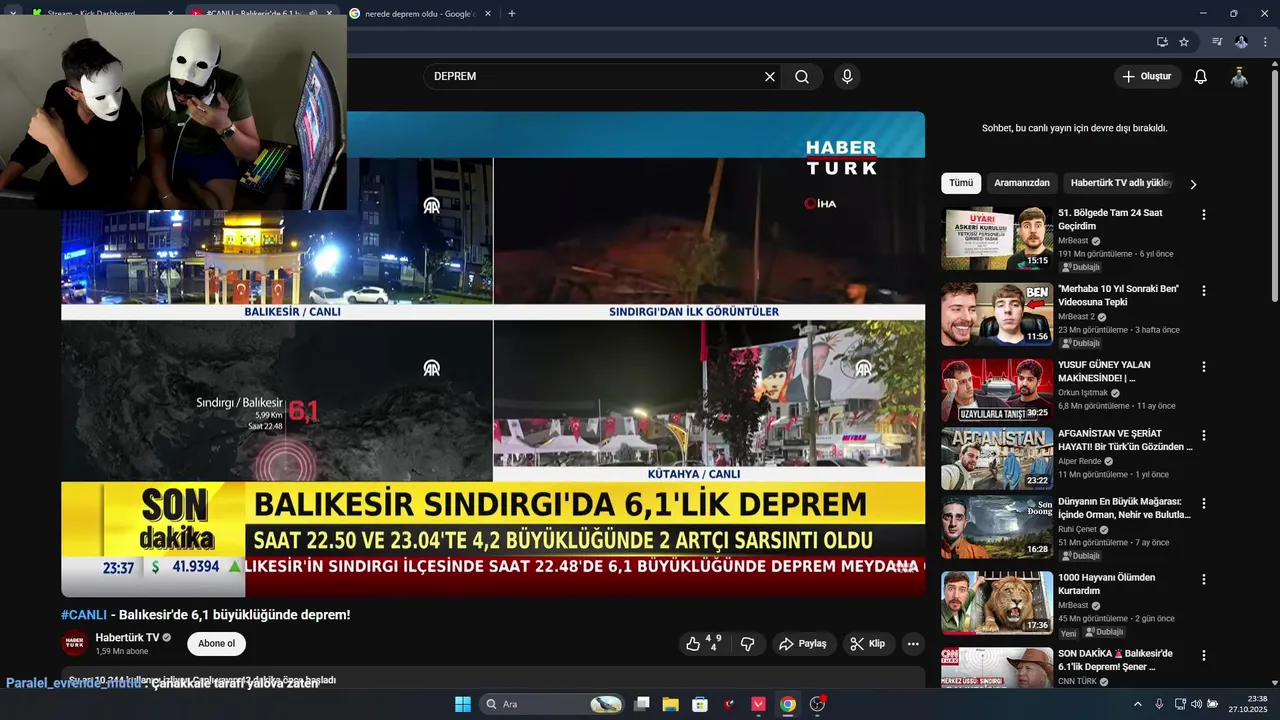This screenshot has height=720, width=1280.
Task: Open YouTube notifications bell
Action: tap(1201, 77)
